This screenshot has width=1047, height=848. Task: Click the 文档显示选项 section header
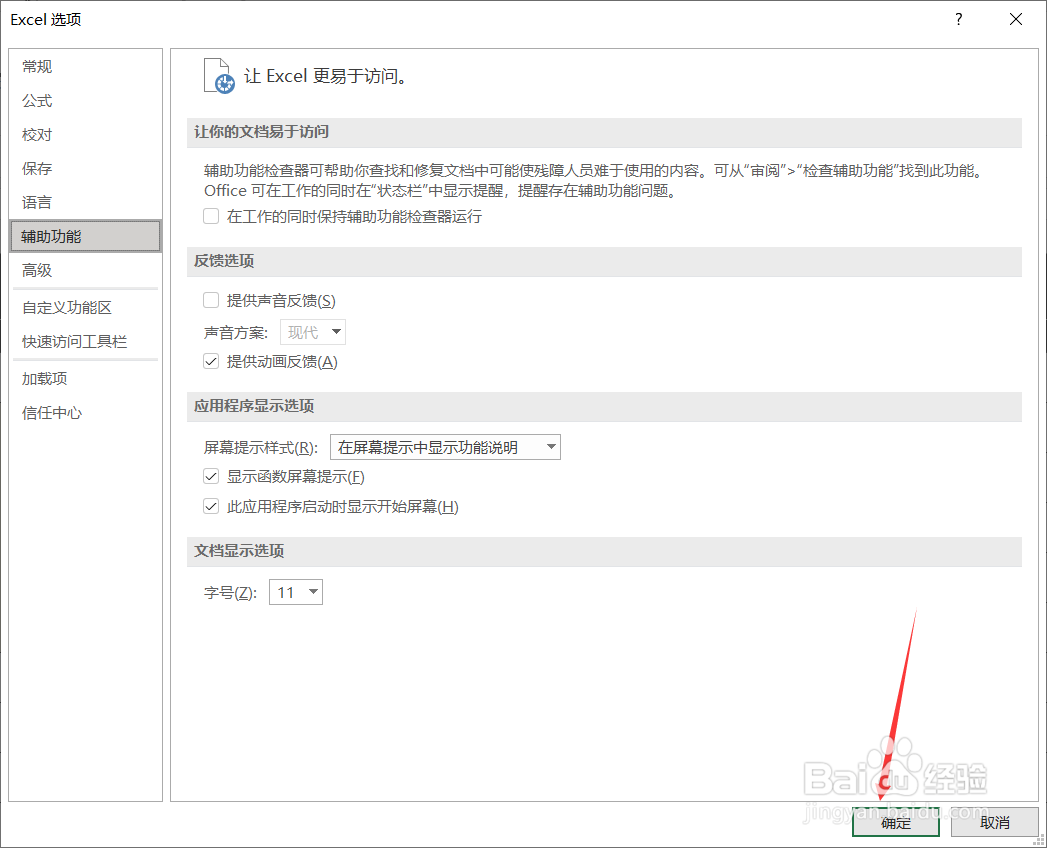pyautogui.click(x=604, y=551)
